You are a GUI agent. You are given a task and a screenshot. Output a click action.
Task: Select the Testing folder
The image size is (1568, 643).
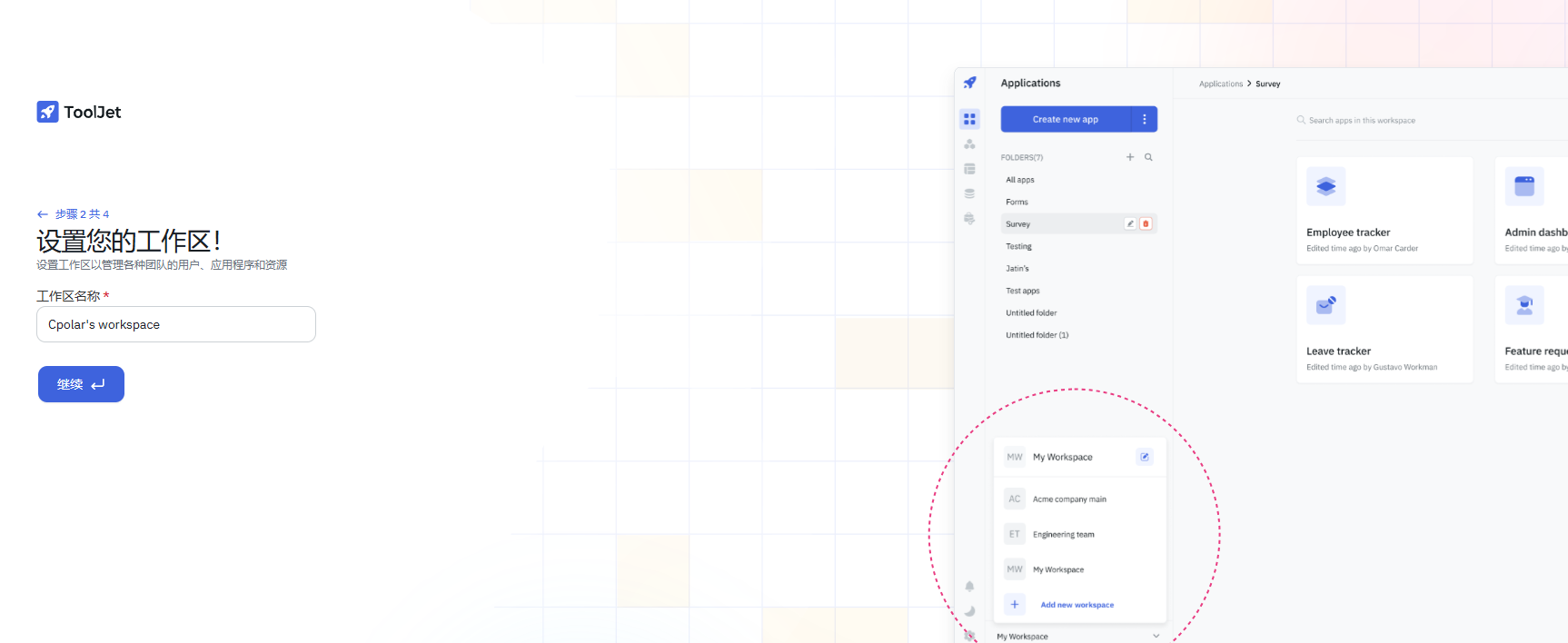(x=1018, y=246)
